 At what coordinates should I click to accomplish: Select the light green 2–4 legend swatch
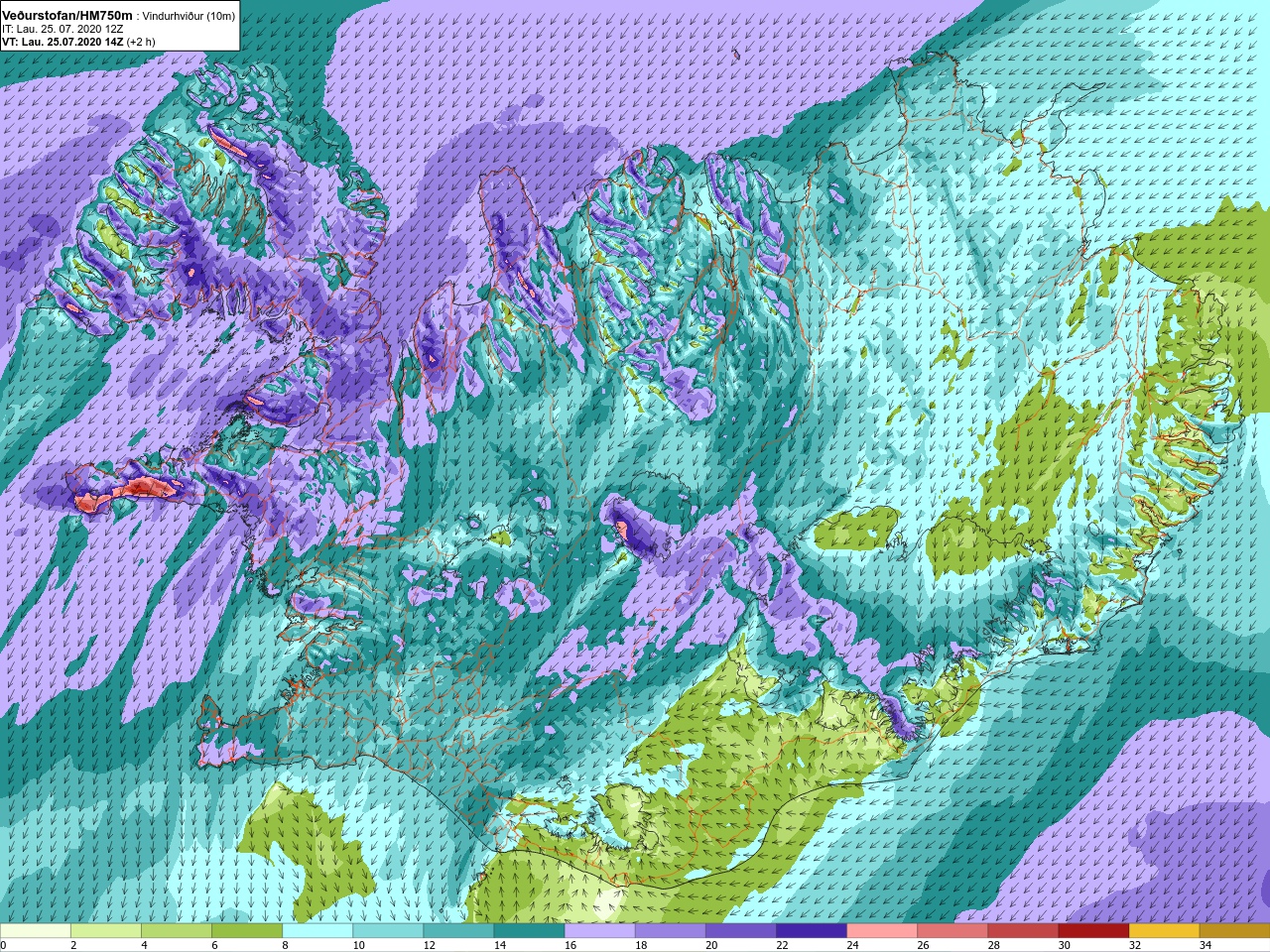tap(106, 931)
